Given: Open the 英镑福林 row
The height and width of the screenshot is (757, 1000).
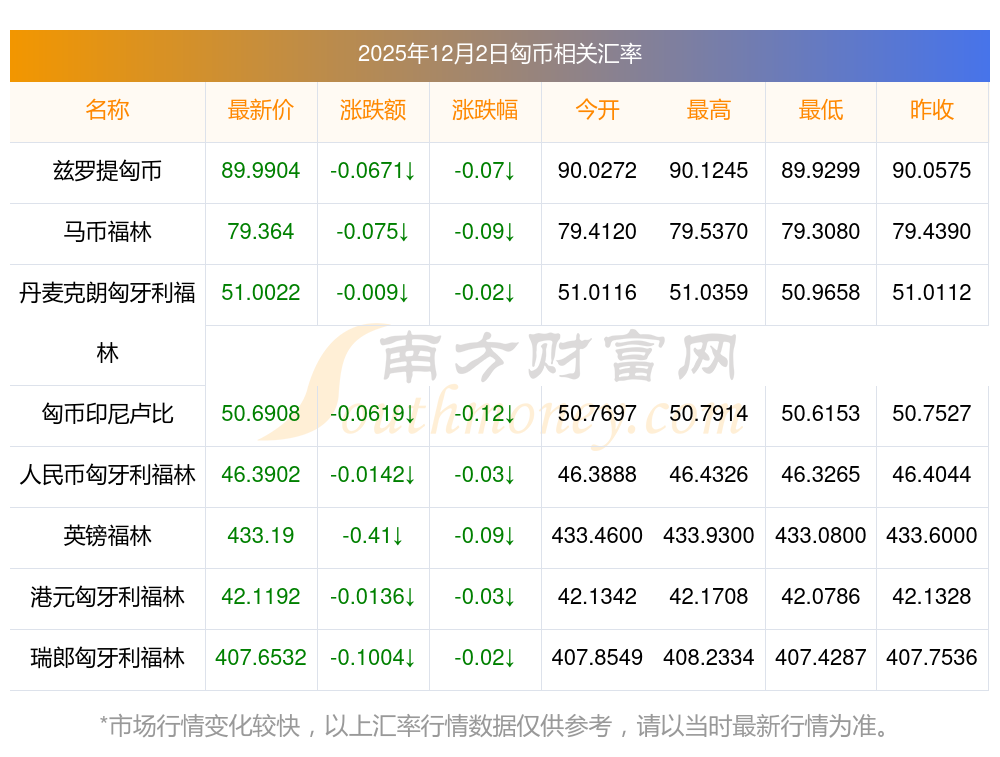Looking at the screenshot, I should coord(108,536).
